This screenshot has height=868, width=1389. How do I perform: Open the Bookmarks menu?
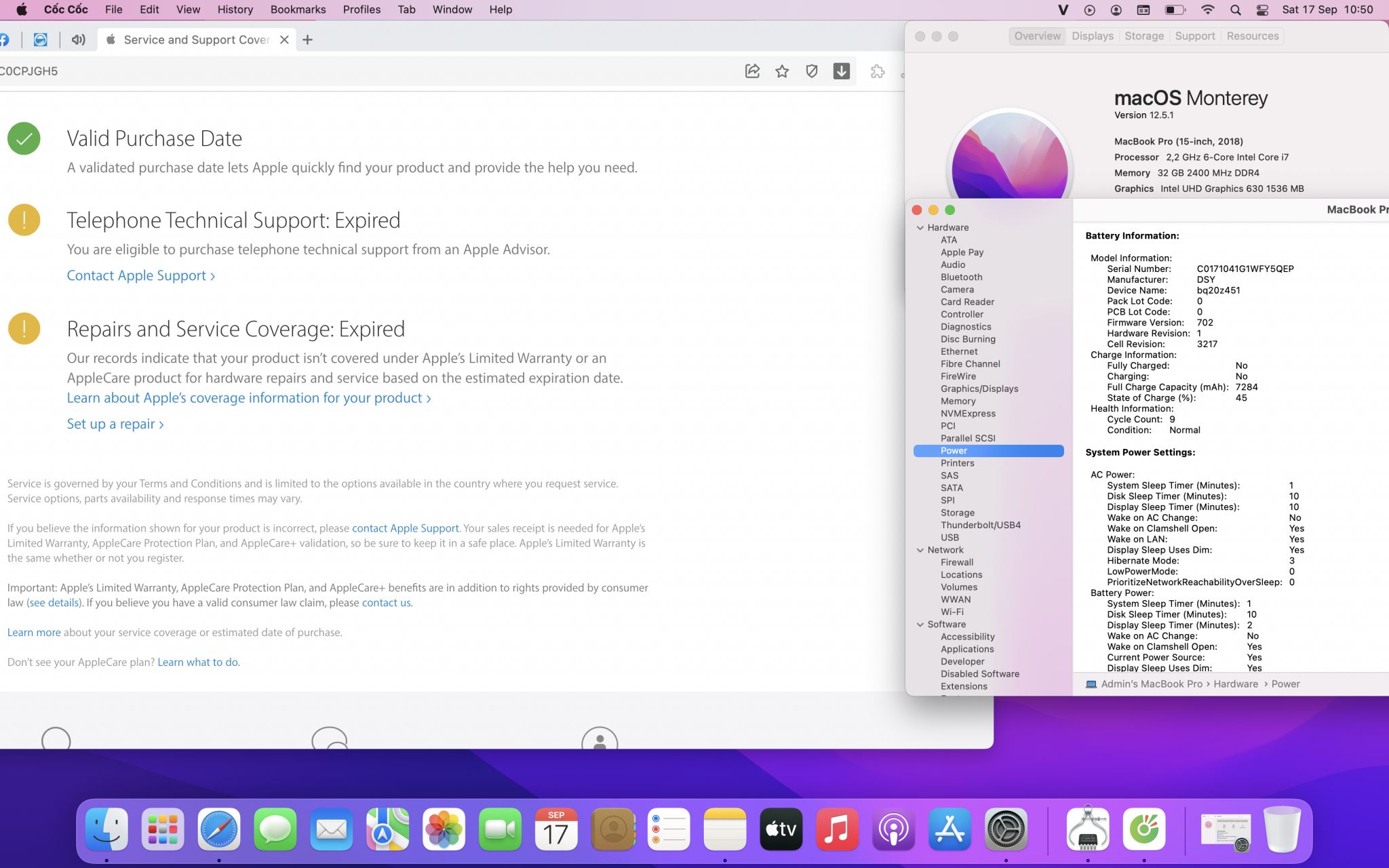click(298, 9)
